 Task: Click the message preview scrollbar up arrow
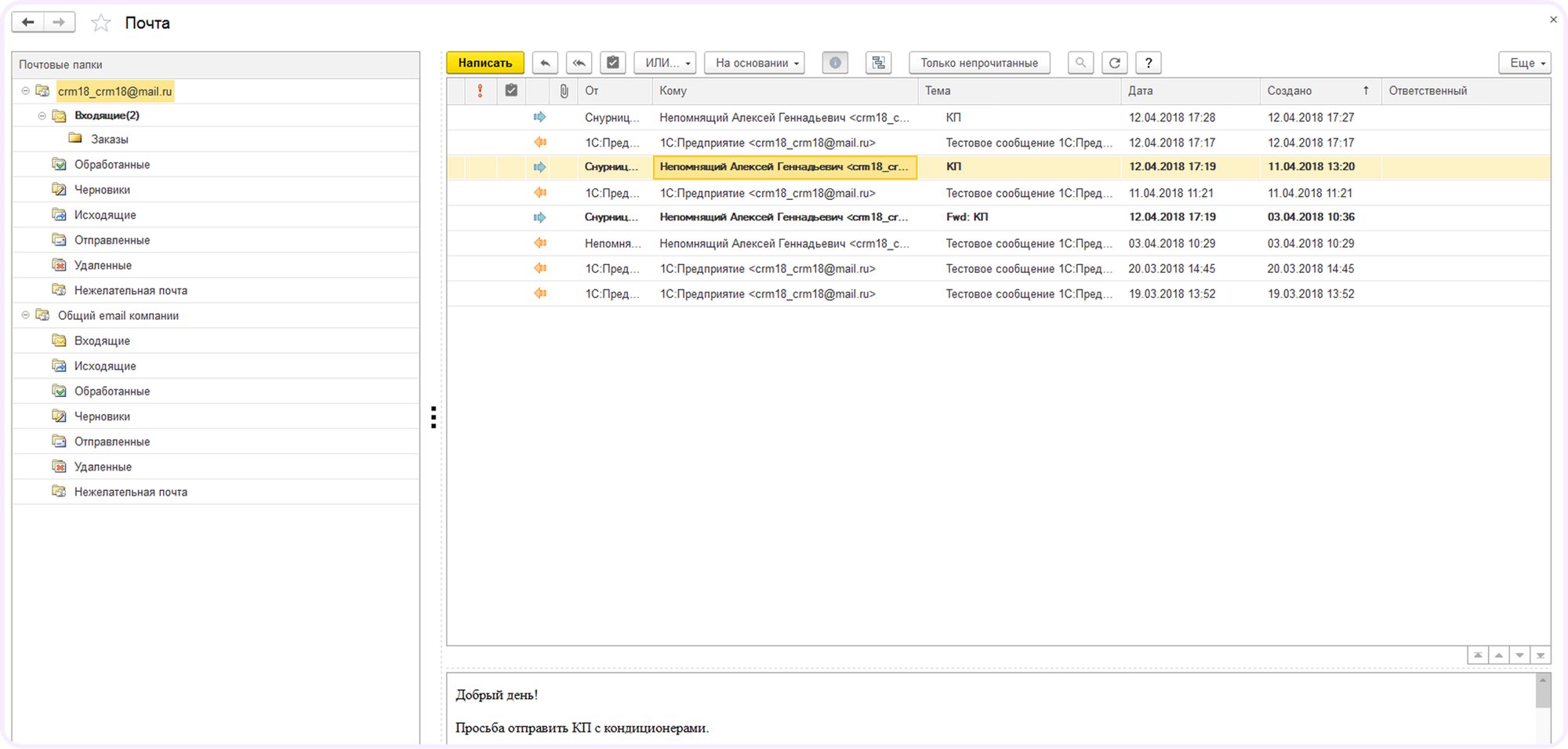pyautogui.click(x=1543, y=681)
